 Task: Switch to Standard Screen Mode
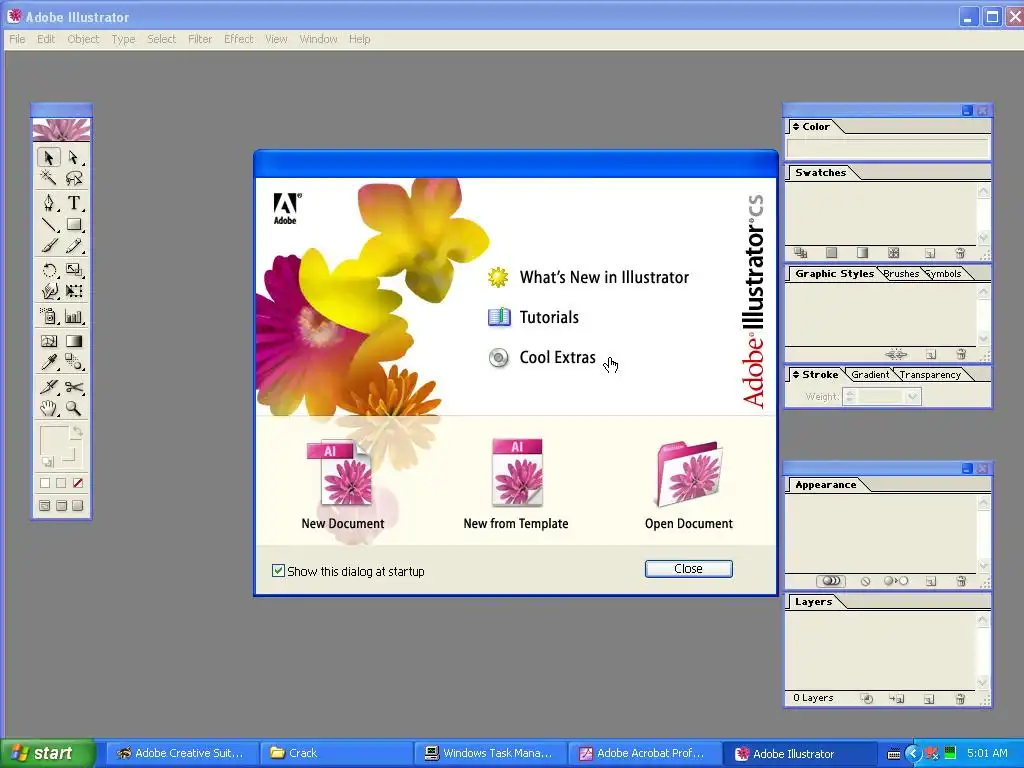44,505
